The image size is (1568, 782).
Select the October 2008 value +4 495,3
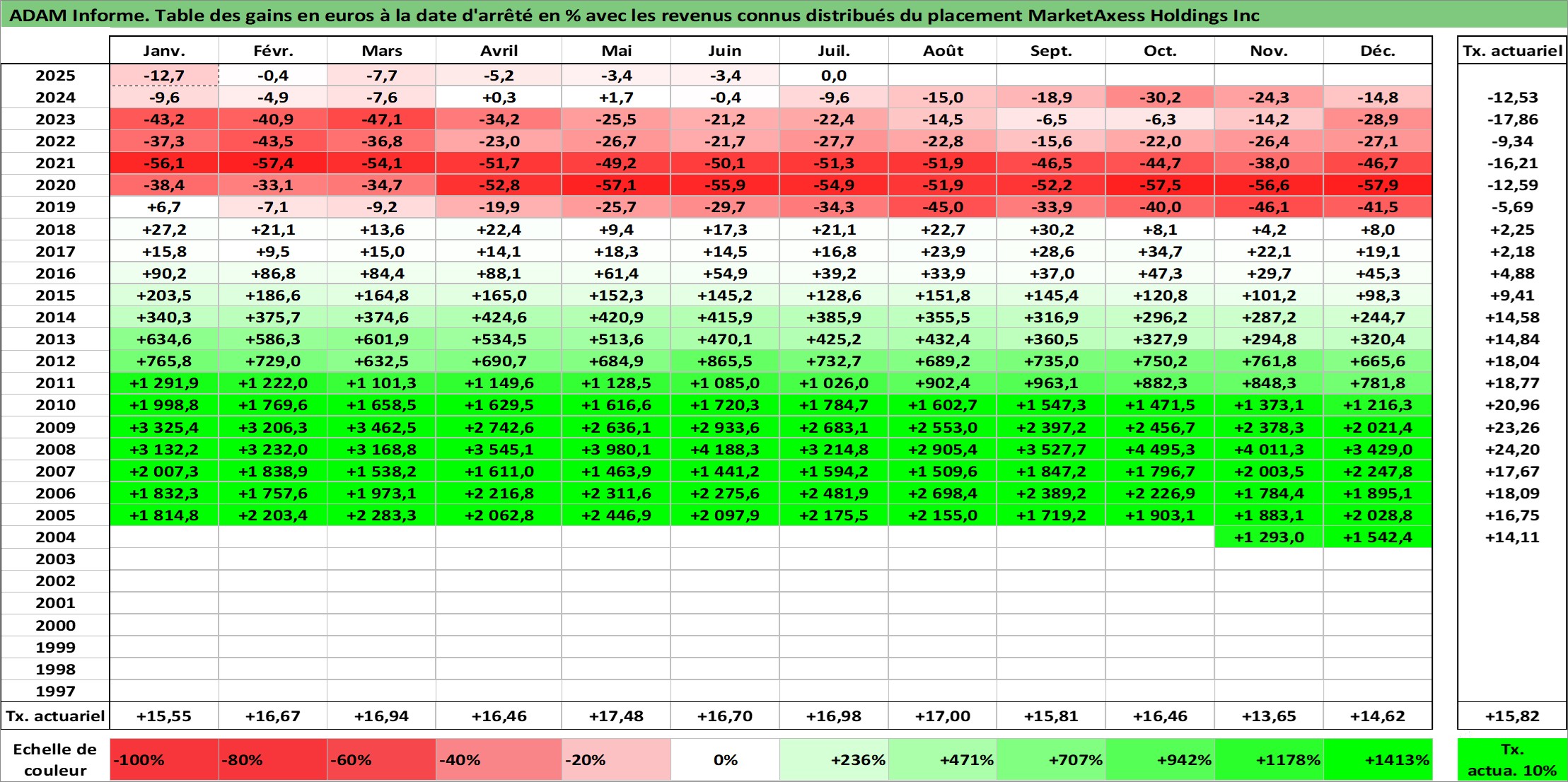pos(1160,450)
